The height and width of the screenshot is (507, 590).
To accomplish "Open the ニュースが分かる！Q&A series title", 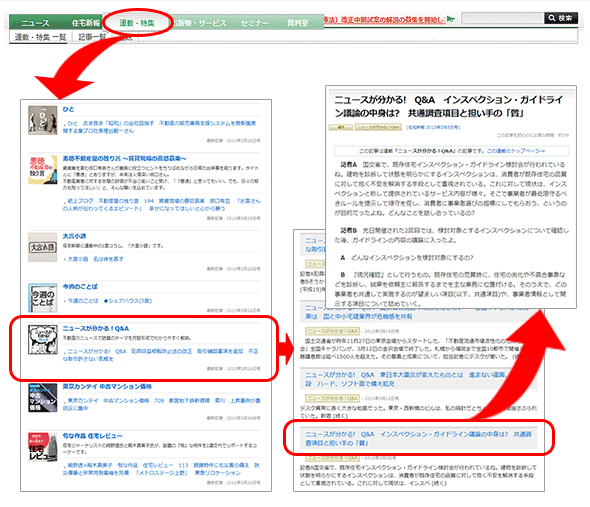I will coord(96,328).
